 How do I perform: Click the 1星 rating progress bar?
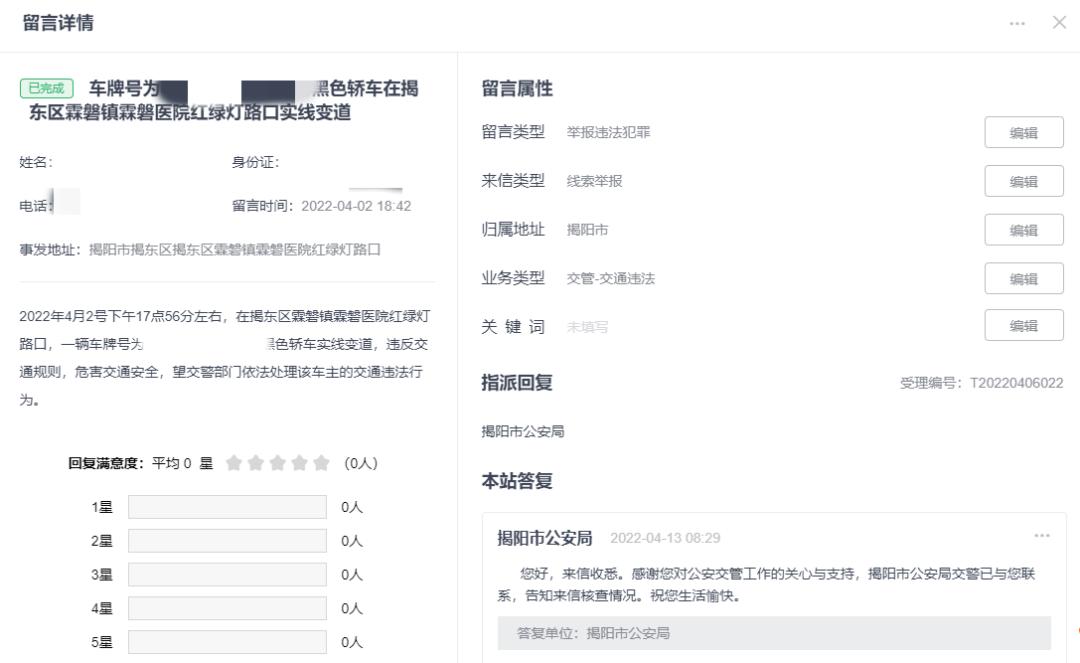227,507
